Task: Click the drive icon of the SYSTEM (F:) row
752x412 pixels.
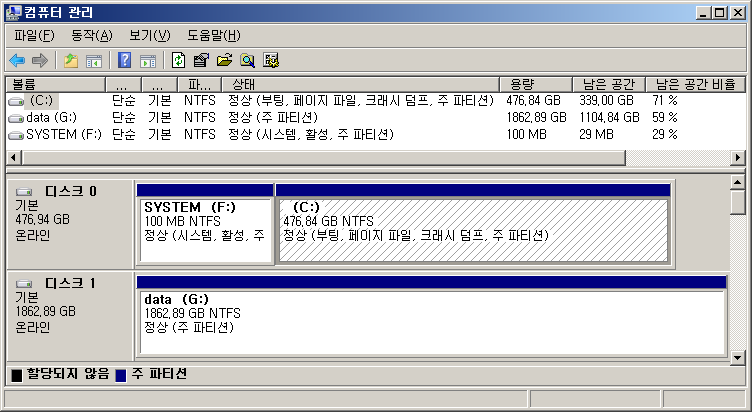Action: 16,135
